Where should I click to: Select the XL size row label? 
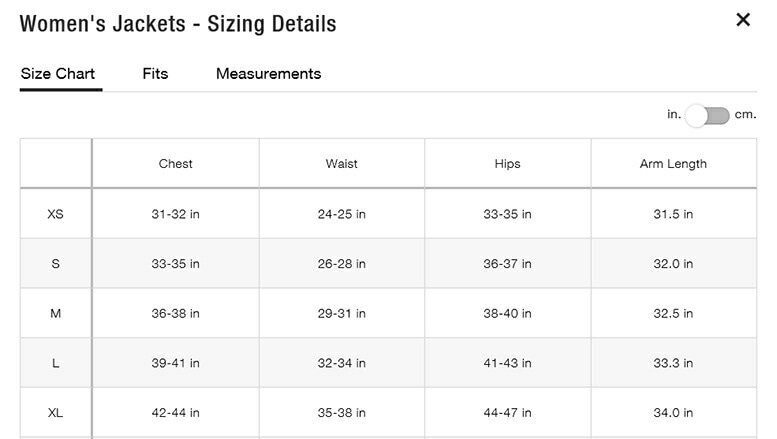click(56, 413)
